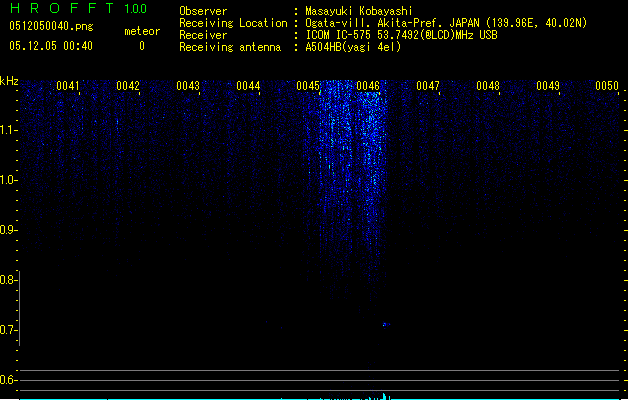Select the file name 0512050040.png

51,26
